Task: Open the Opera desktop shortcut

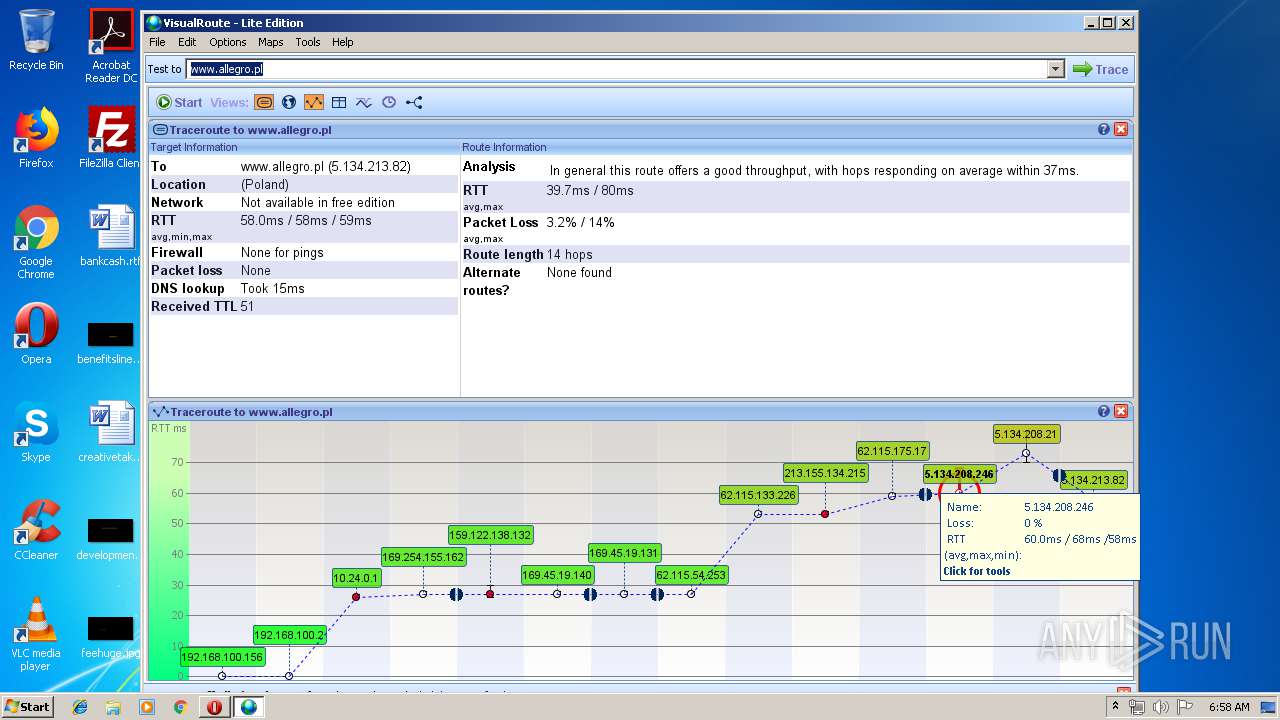Action: pos(36,334)
